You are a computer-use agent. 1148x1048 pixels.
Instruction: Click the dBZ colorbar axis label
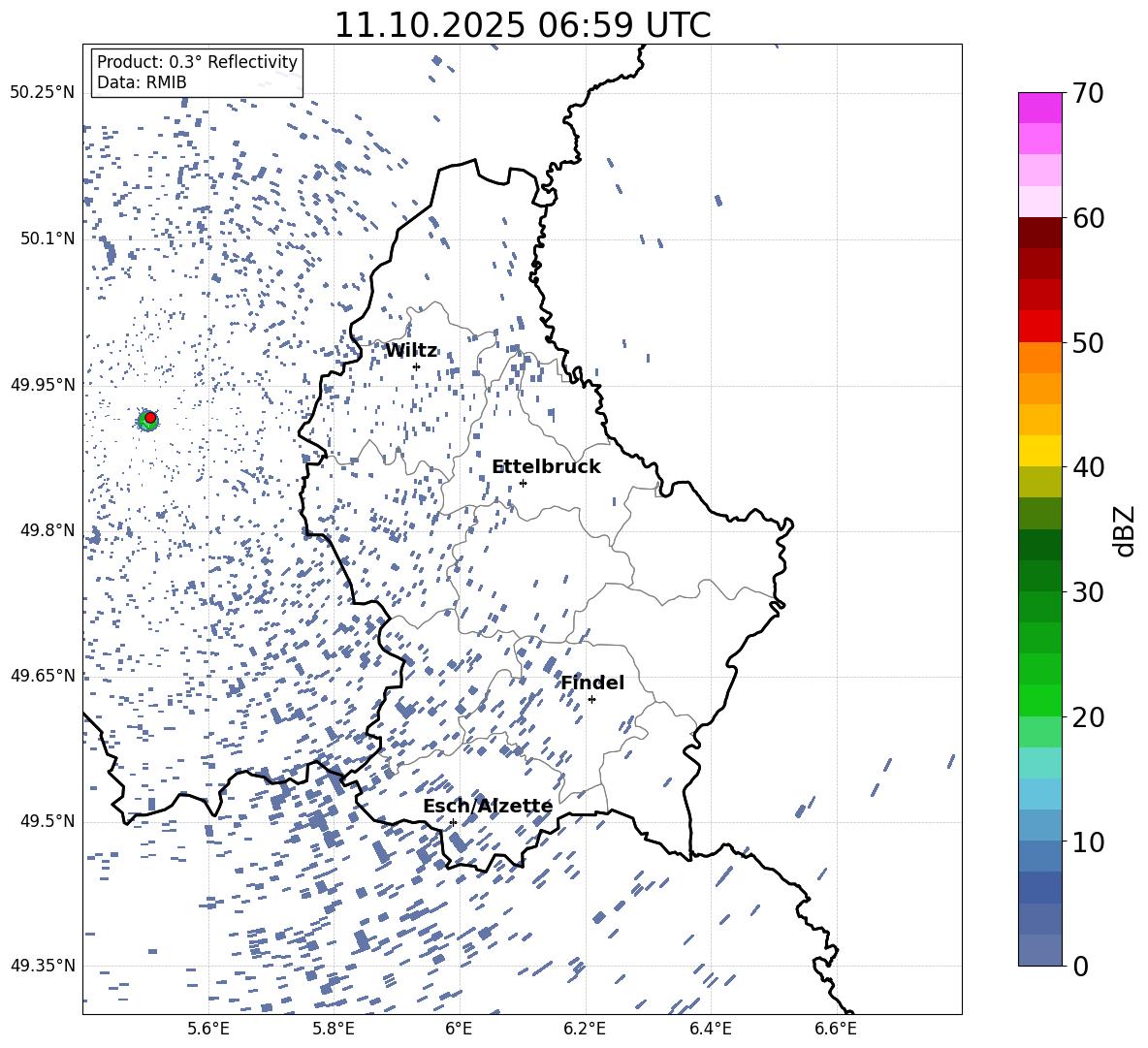[1125, 530]
